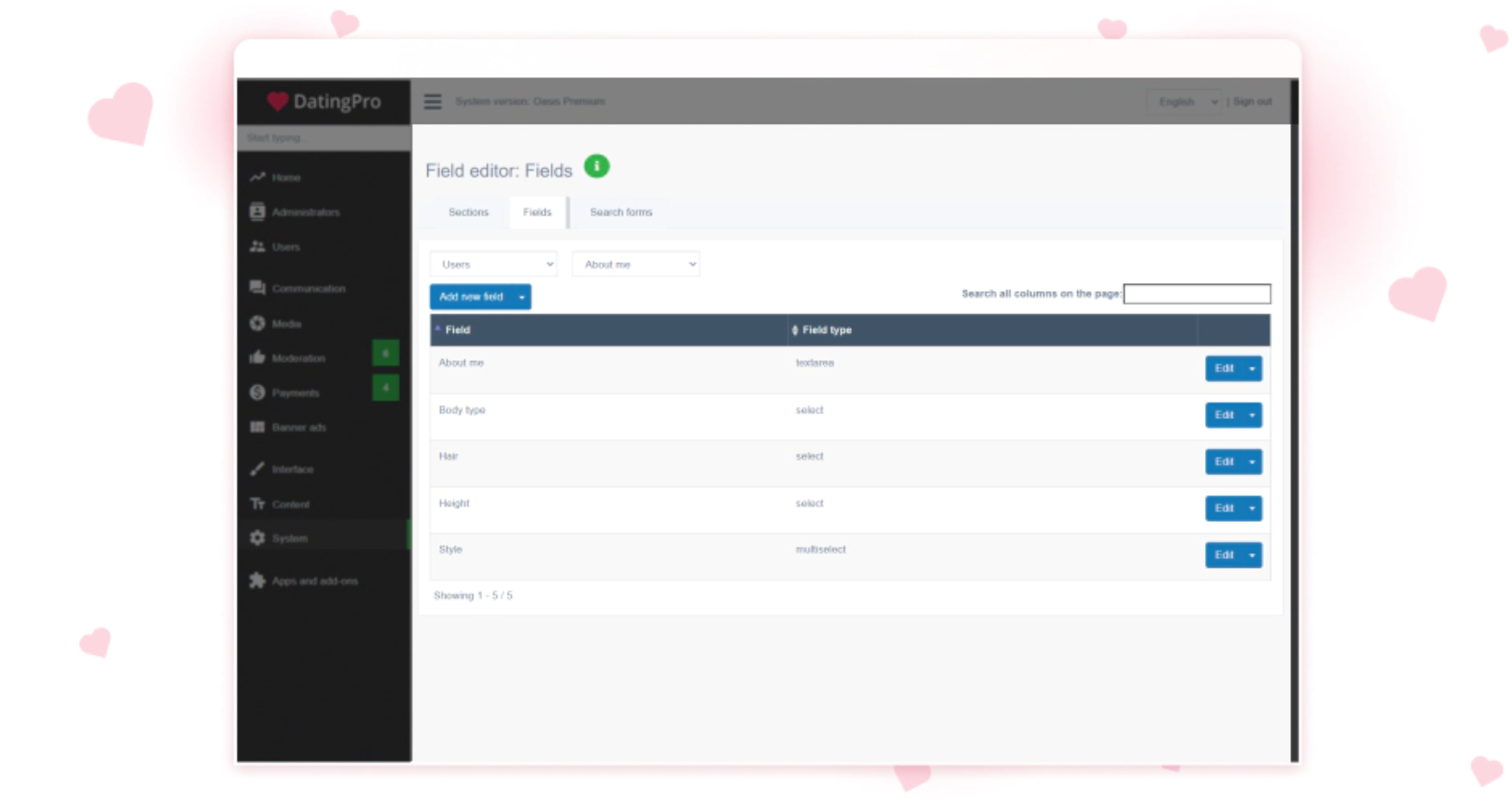This screenshot has width=1512, height=804.
Task: Open Administrators section icon
Action: point(257,212)
